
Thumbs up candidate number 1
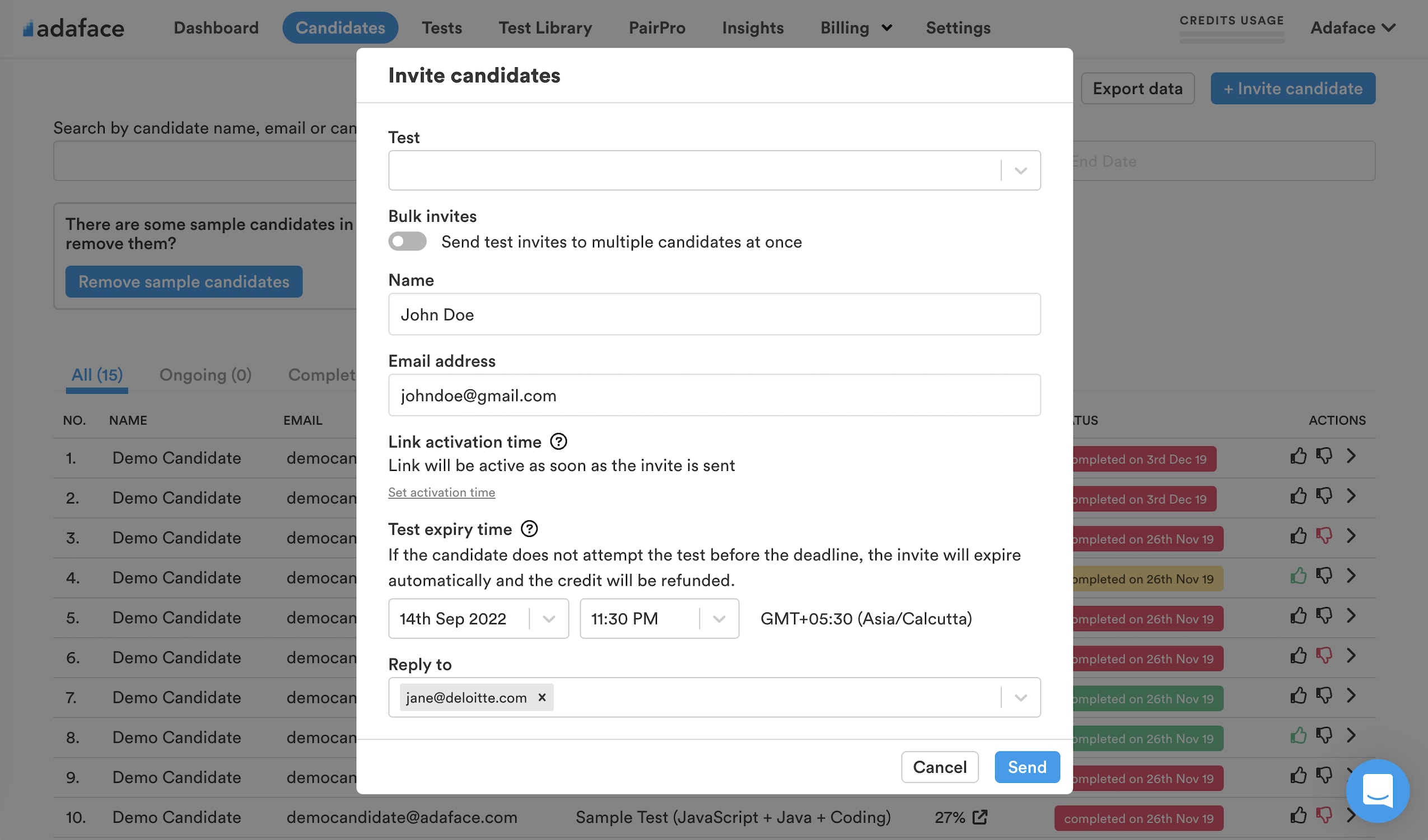(1298, 456)
